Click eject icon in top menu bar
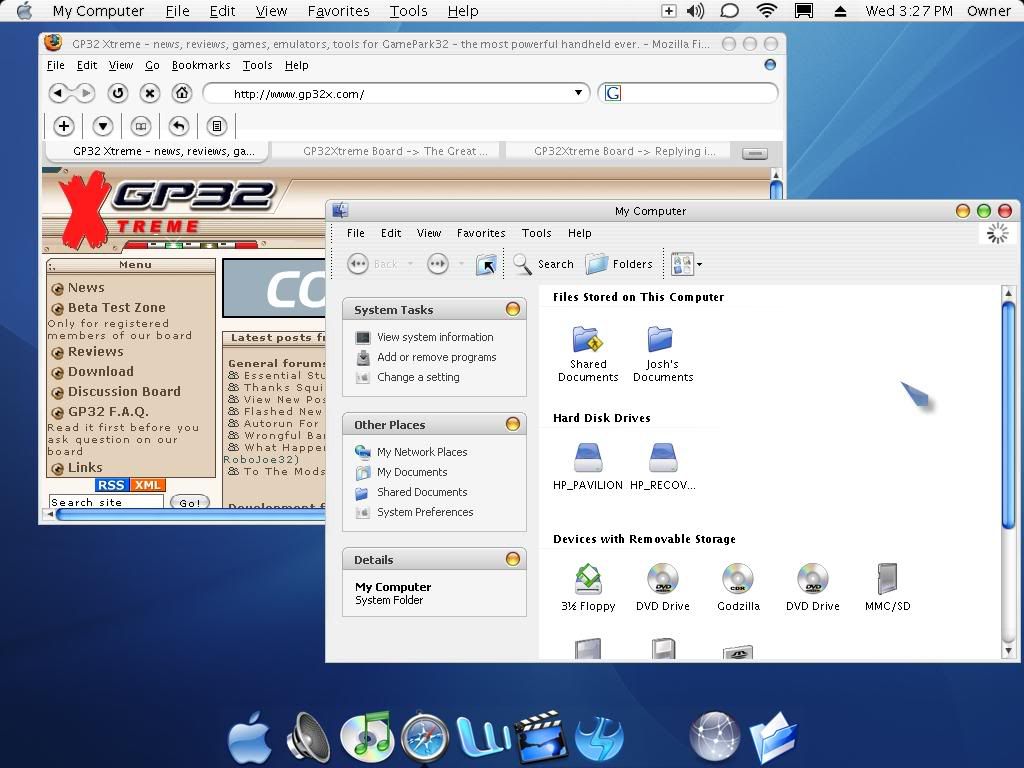Image resolution: width=1024 pixels, height=768 pixels. pyautogui.click(x=840, y=11)
